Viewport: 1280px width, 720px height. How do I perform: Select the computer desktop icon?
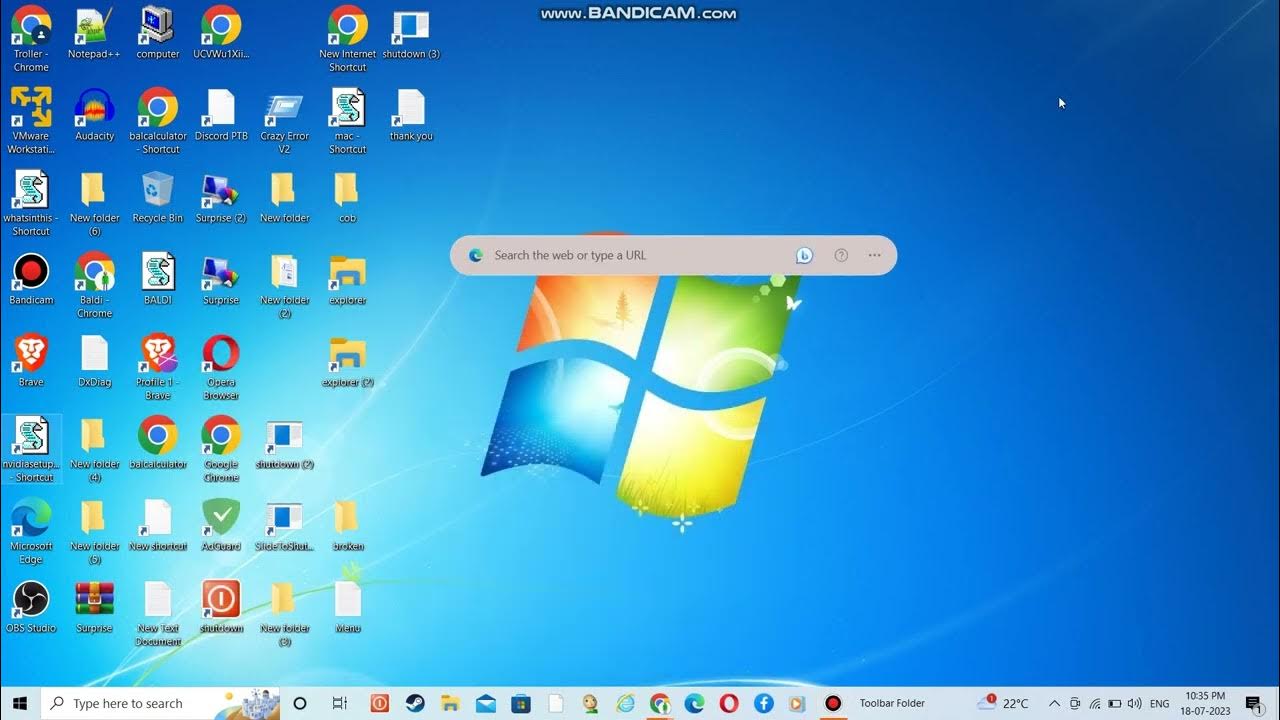pyautogui.click(x=158, y=32)
